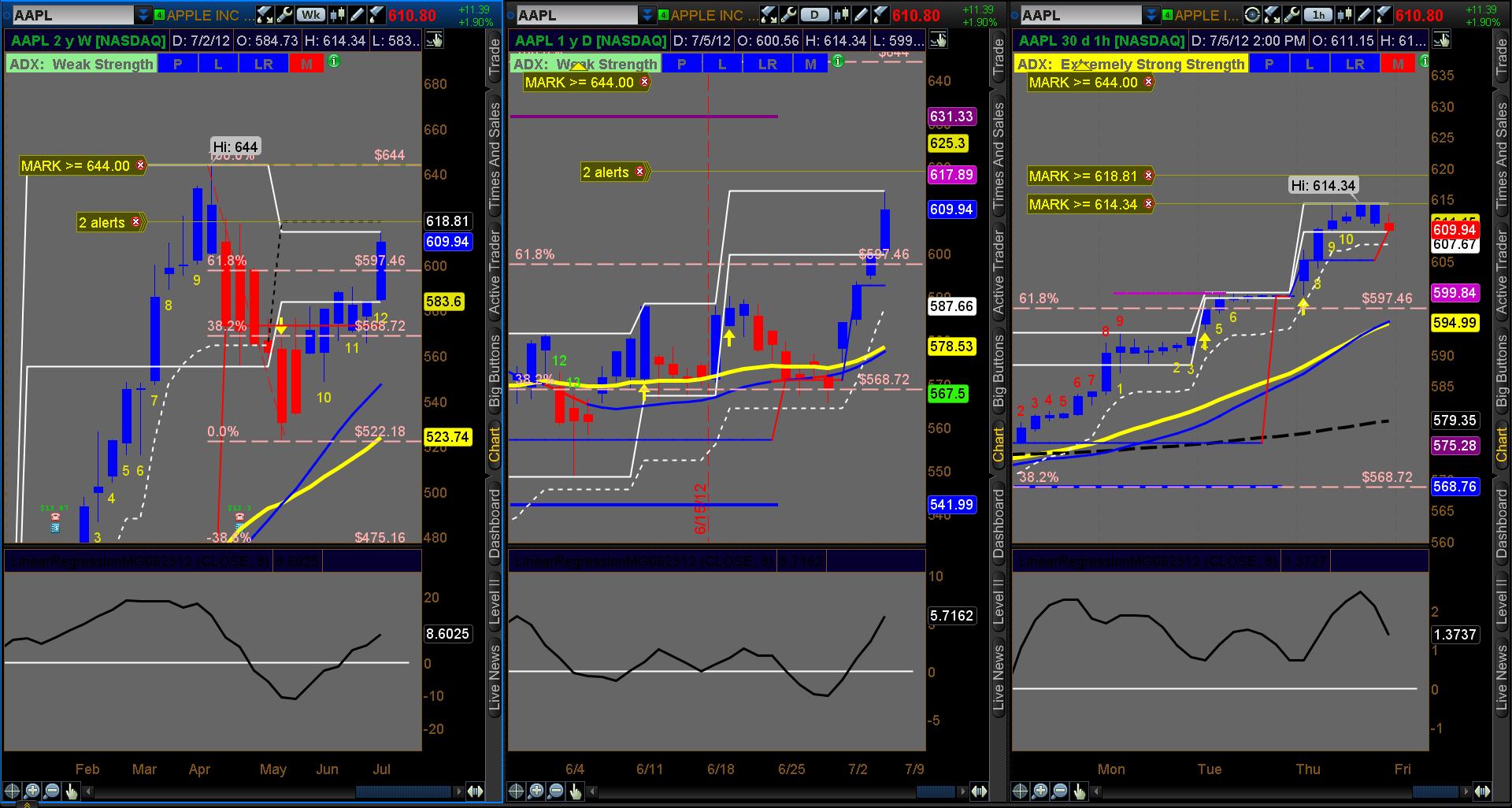
Task: Open the Wk timeframe selector
Action: pyautogui.click(x=312, y=15)
